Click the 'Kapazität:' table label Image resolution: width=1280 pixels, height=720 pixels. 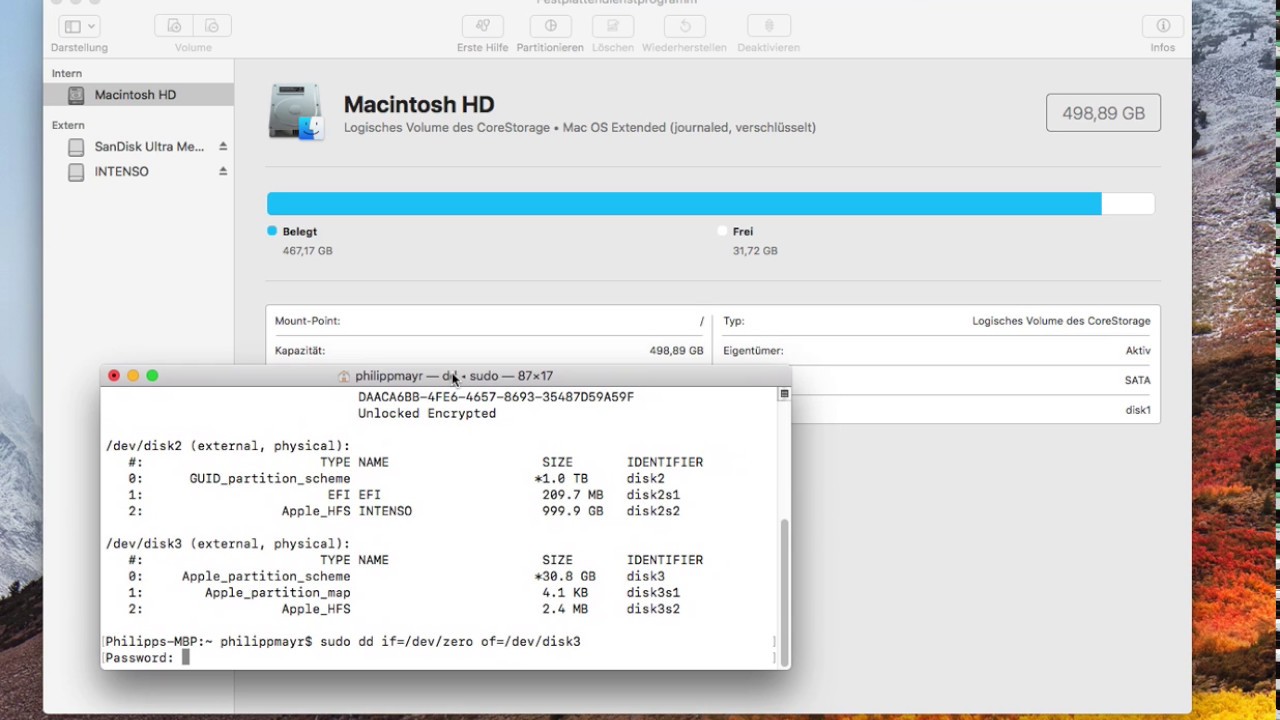300,351
